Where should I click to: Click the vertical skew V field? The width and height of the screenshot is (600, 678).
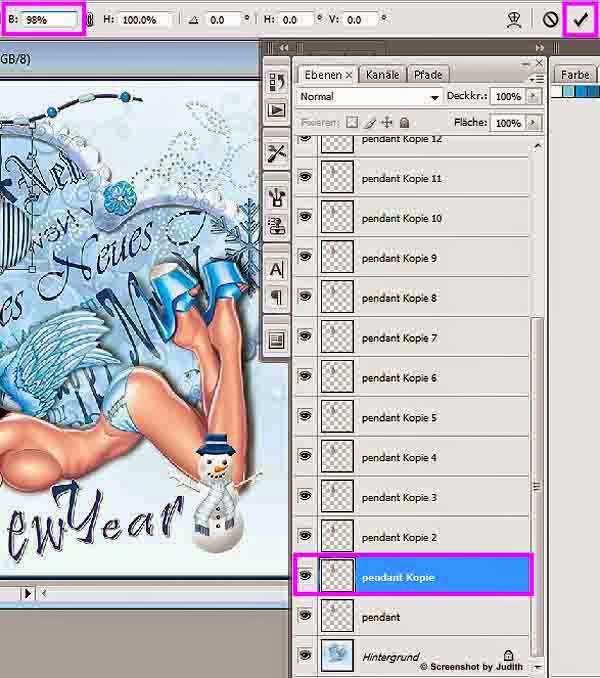point(361,20)
